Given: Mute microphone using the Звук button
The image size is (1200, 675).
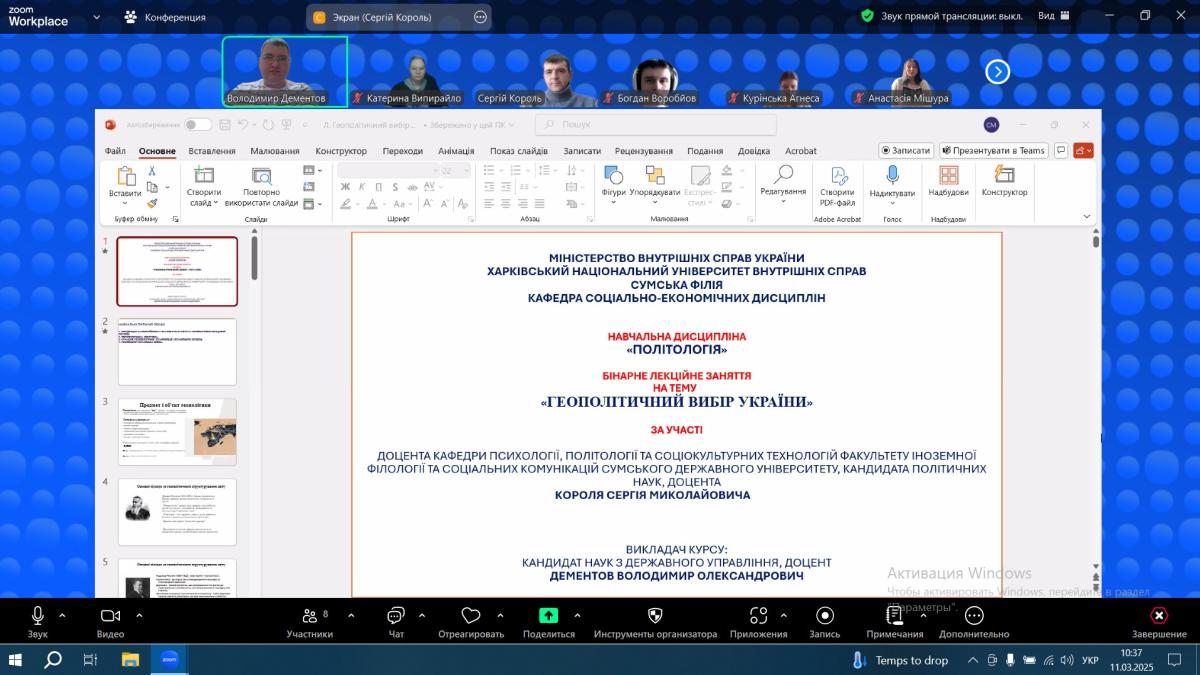Looking at the screenshot, I should point(37,616).
